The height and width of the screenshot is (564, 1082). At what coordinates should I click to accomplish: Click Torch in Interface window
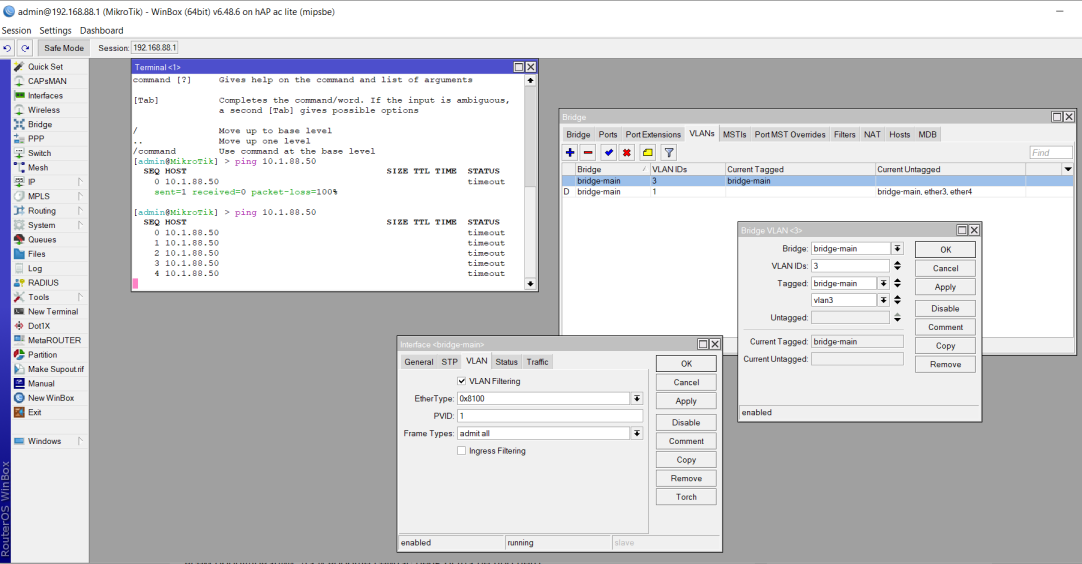click(x=686, y=497)
